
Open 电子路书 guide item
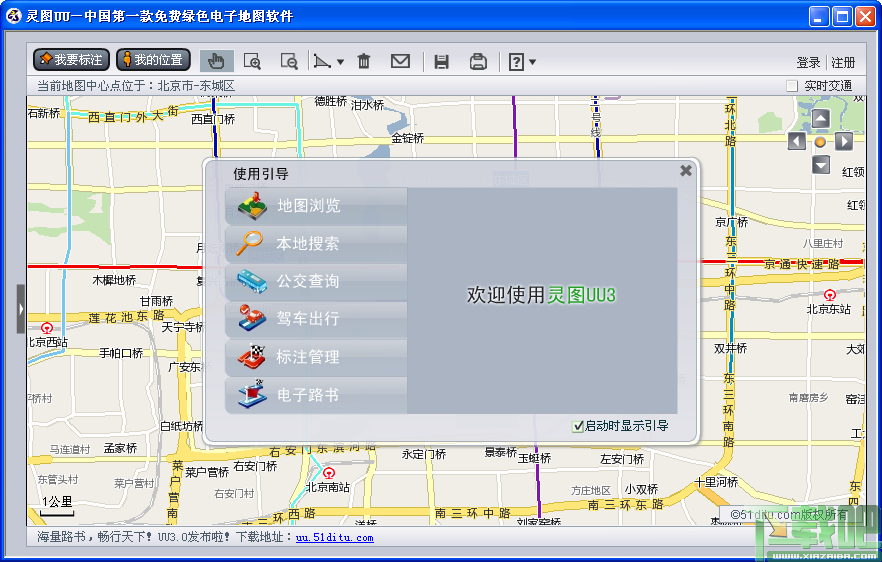click(x=316, y=395)
